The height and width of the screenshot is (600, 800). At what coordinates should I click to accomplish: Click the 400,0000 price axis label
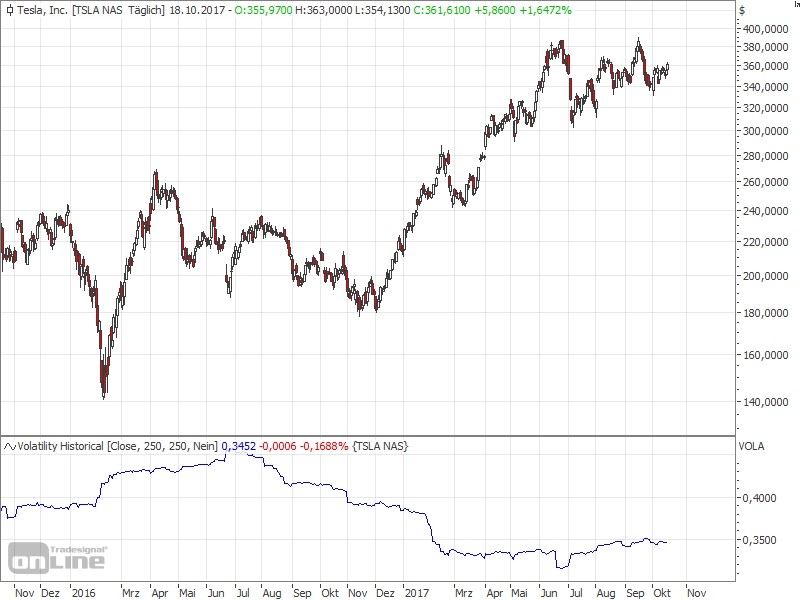pyautogui.click(x=766, y=29)
